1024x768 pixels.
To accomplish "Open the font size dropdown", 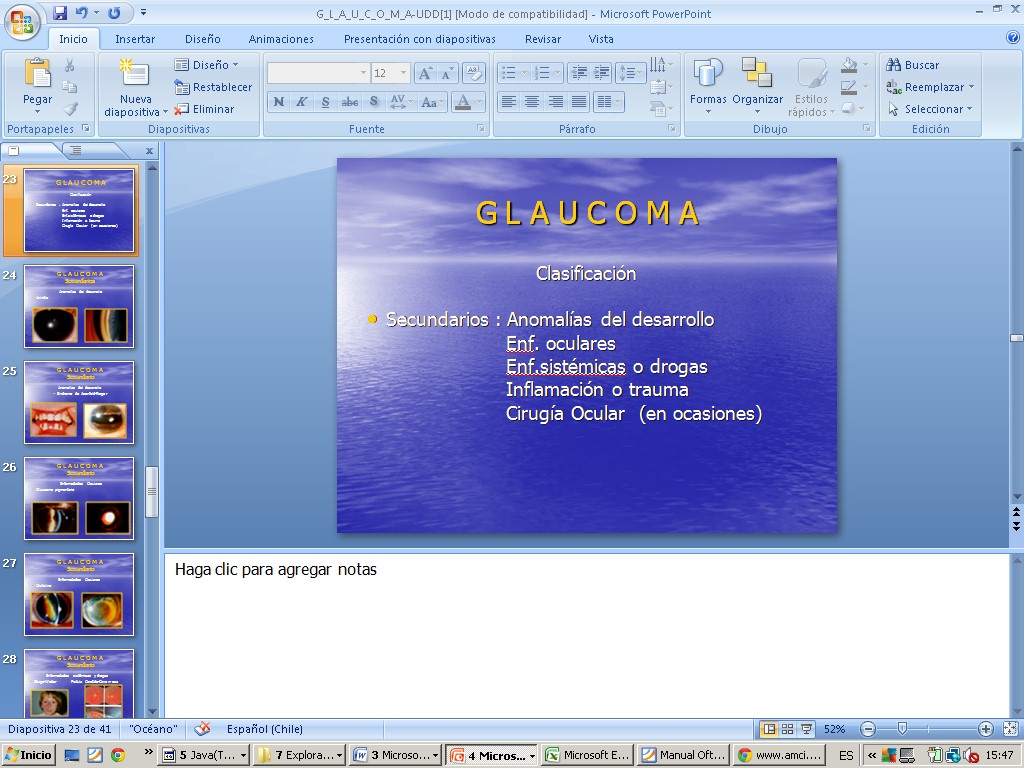I will pos(404,73).
